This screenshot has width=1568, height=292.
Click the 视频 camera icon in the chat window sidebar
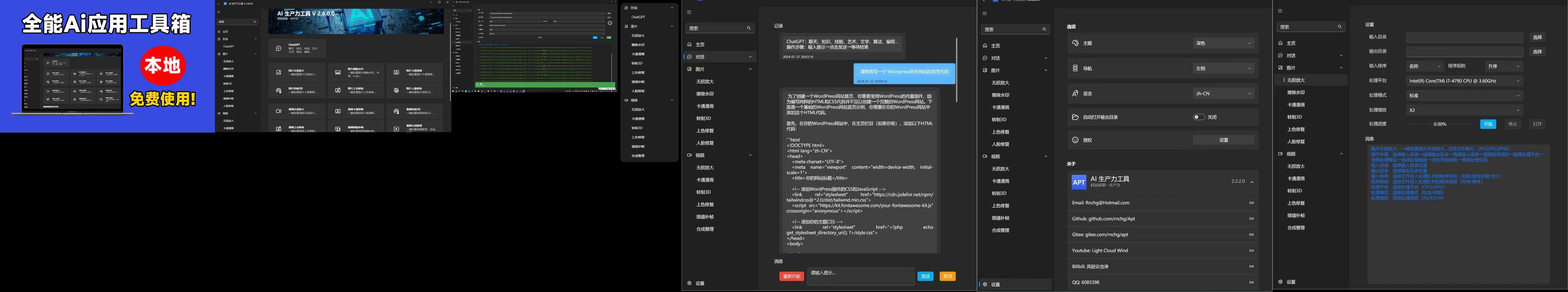coord(690,155)
